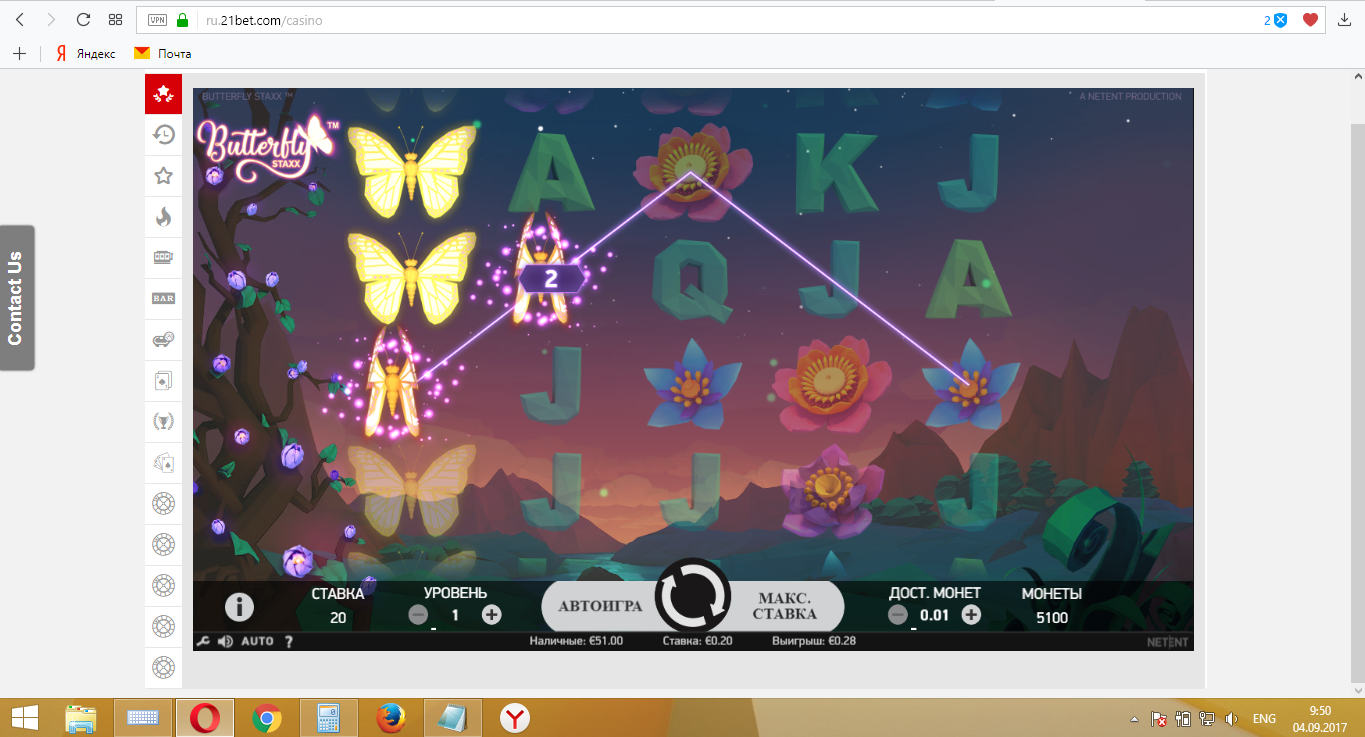
Task: Open the trophy category in sidebar
Action: (x=163, y=421)
